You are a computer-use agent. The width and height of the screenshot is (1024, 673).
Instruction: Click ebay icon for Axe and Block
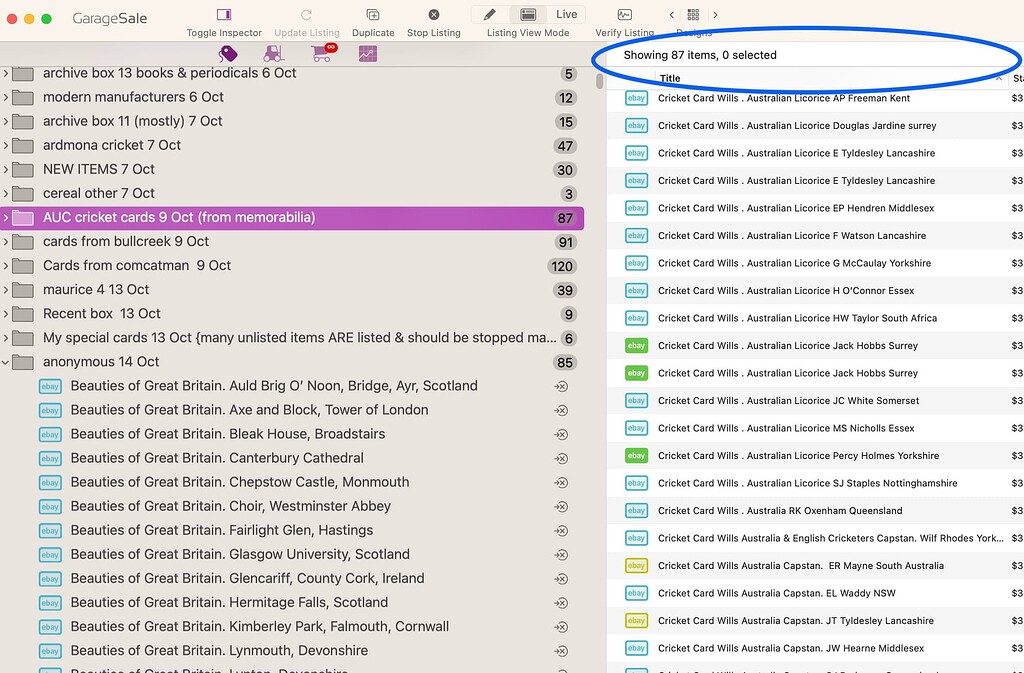[50, 411]
